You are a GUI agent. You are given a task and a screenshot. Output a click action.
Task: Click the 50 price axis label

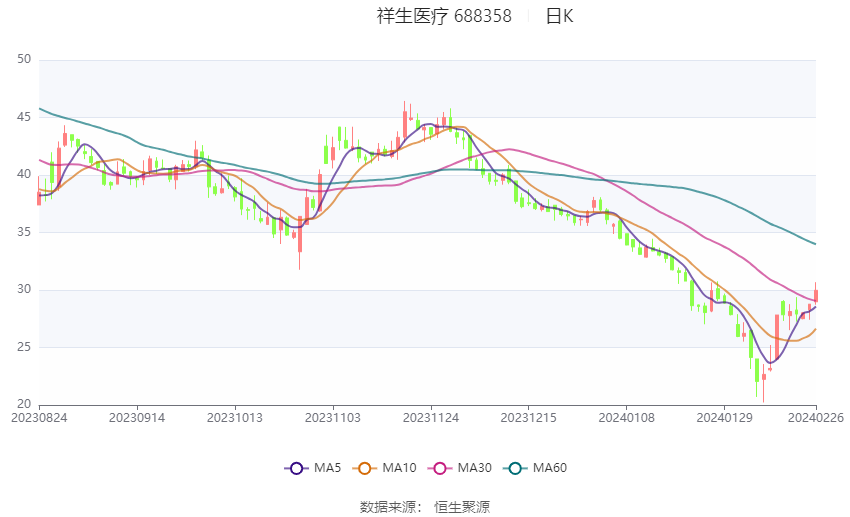pos(24,59)
